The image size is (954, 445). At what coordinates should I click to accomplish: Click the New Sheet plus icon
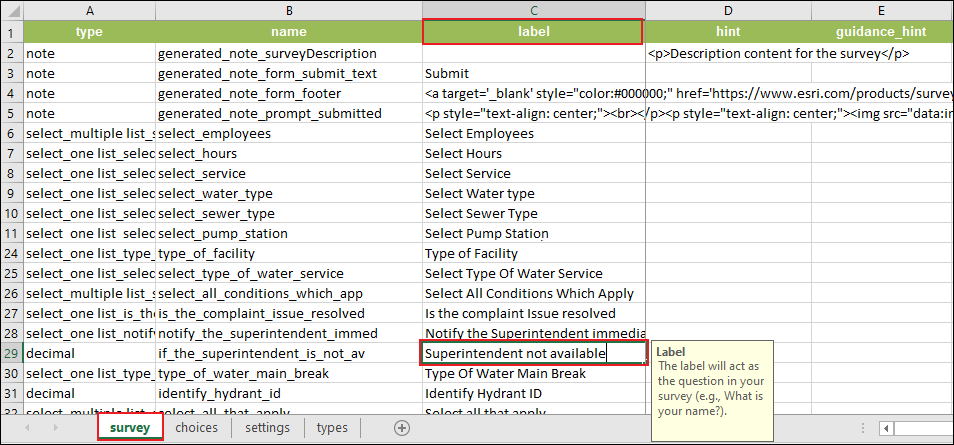coord(402,428)
